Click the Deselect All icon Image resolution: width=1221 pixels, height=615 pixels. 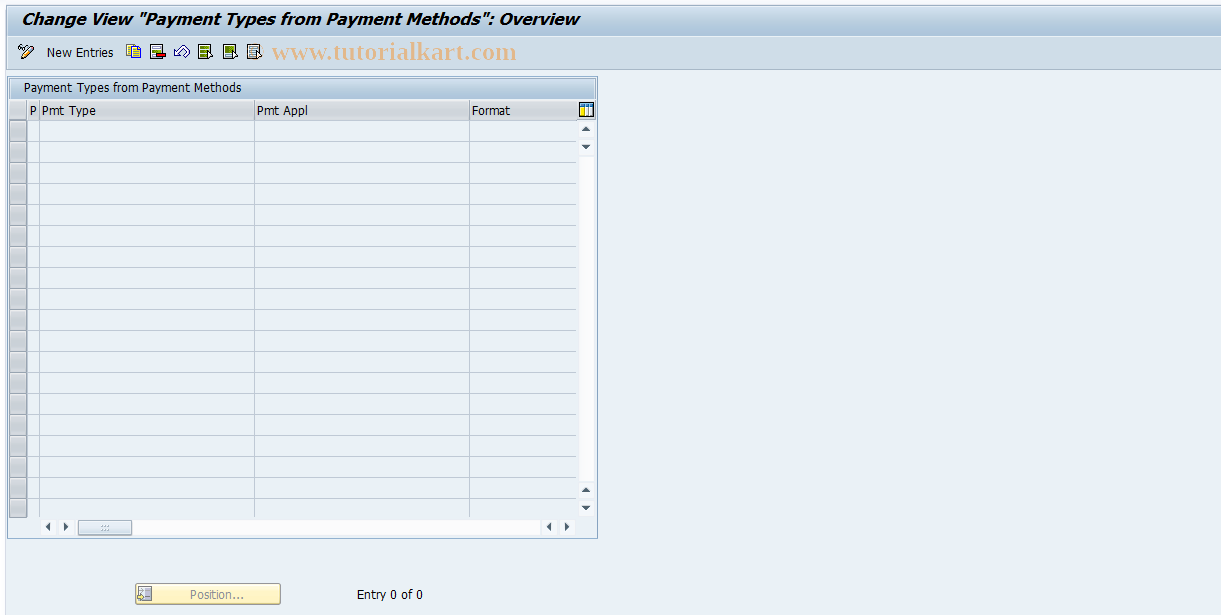coord(254,52)
